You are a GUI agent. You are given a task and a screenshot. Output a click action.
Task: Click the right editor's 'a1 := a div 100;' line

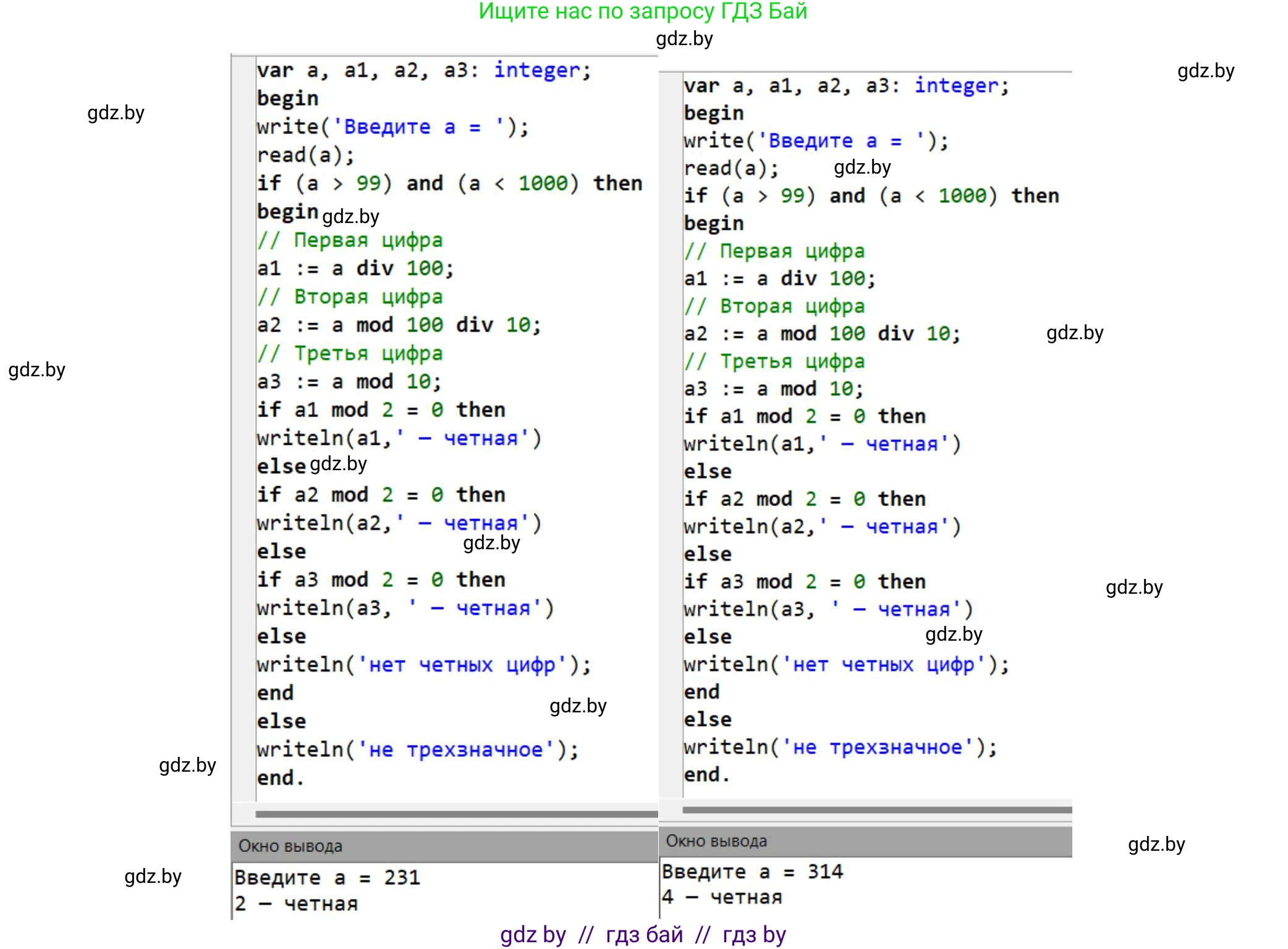779,279
